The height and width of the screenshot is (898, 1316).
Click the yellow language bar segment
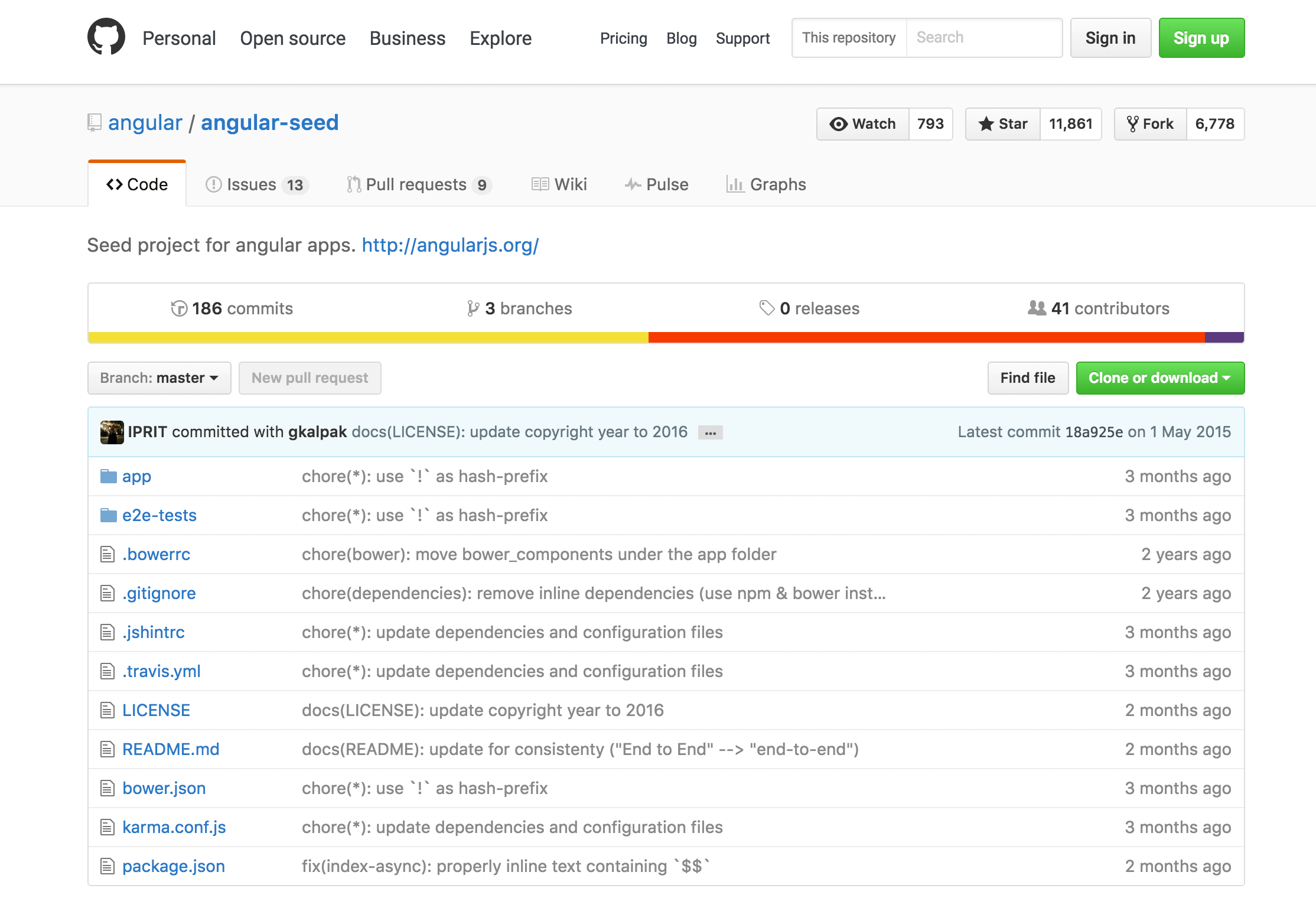368,337
